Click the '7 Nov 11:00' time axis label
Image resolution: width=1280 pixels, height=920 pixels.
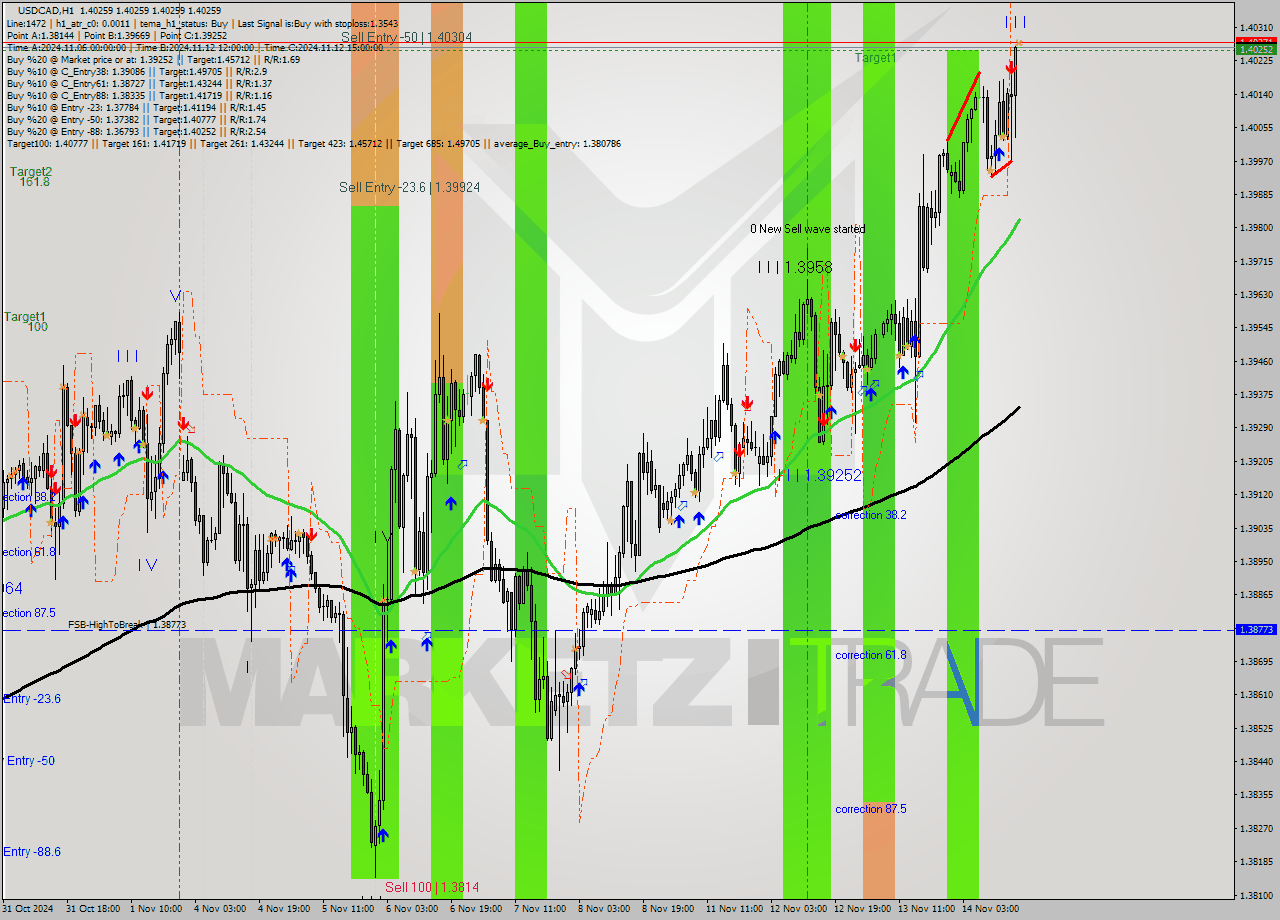pos(540,909)
